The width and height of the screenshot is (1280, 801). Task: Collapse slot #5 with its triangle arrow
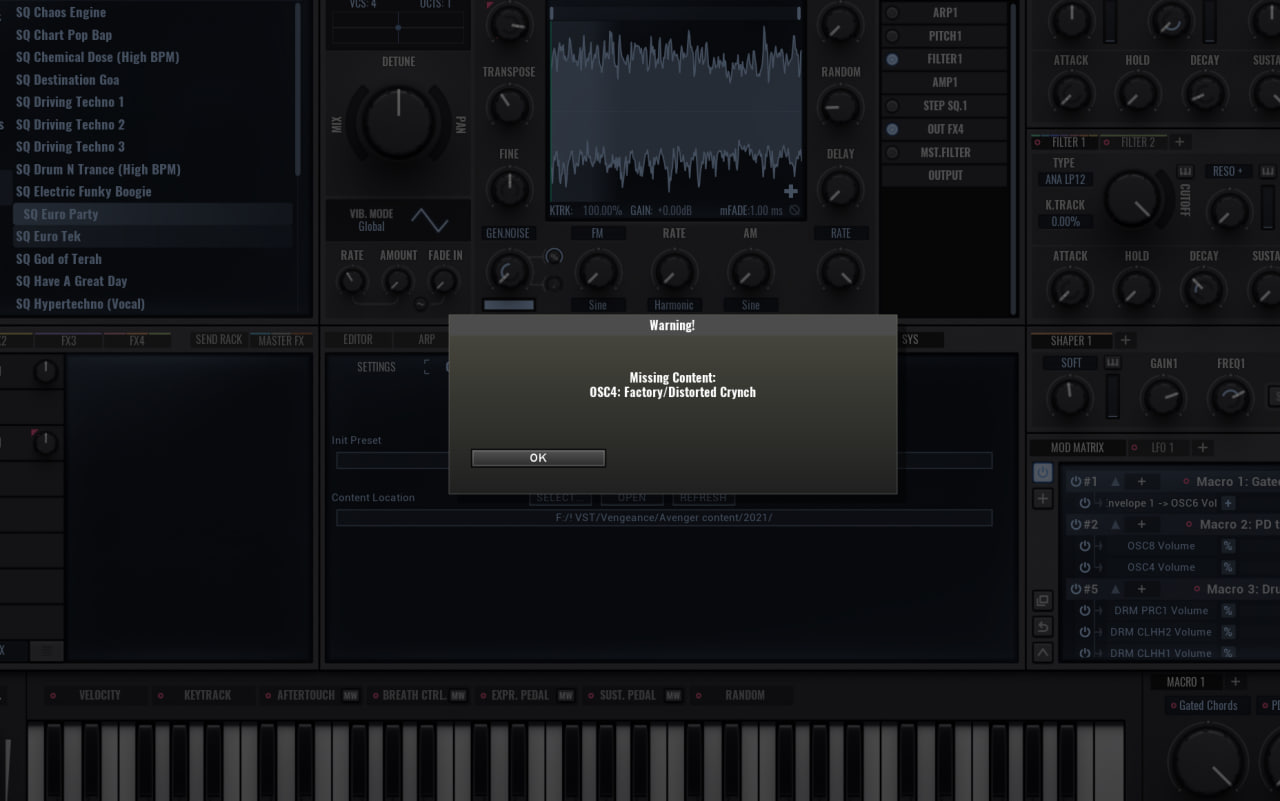[1116, 589]
